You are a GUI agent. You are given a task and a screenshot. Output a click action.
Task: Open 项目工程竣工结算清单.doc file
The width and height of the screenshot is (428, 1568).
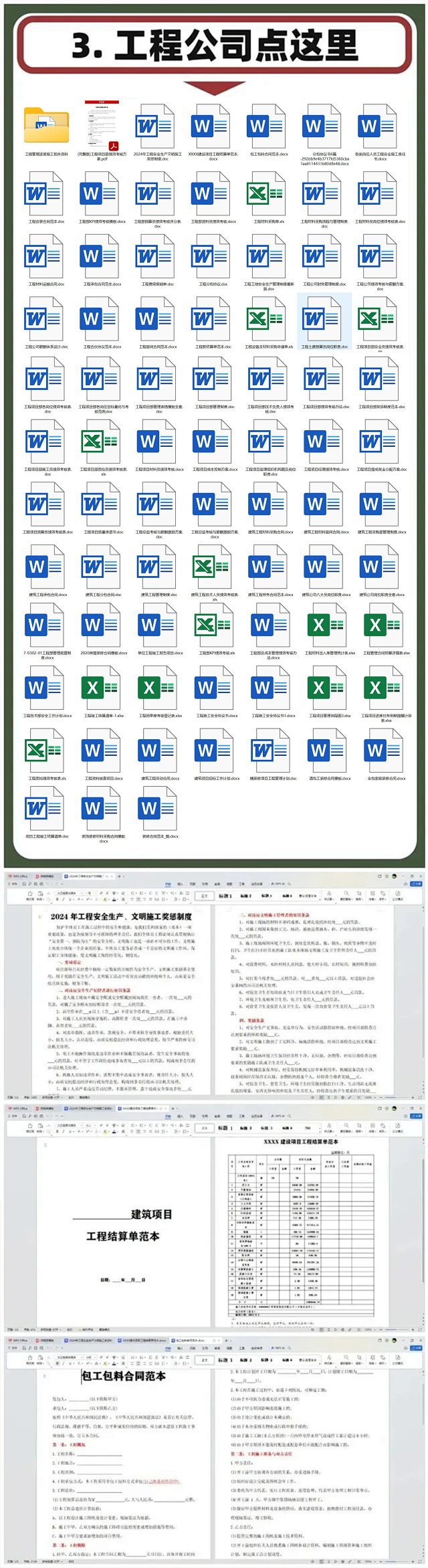(x=46, y=808)
